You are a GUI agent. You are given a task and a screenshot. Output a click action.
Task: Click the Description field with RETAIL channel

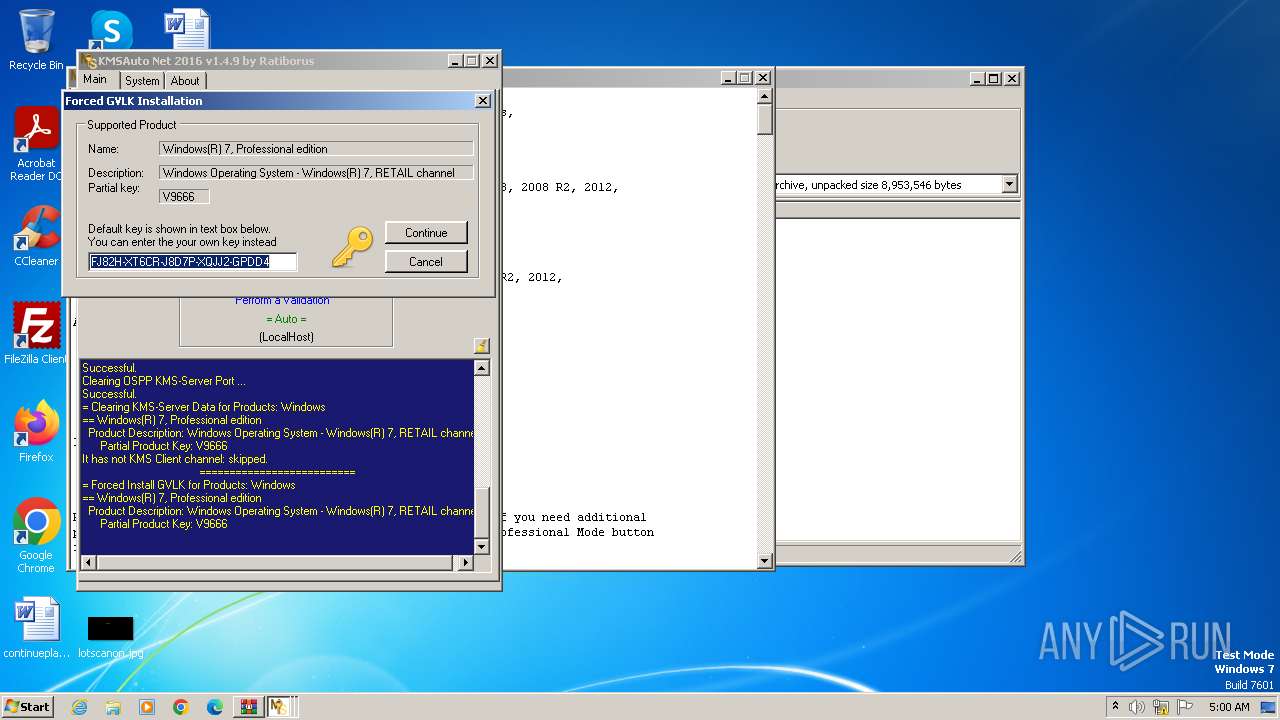(x=316, y=173)
